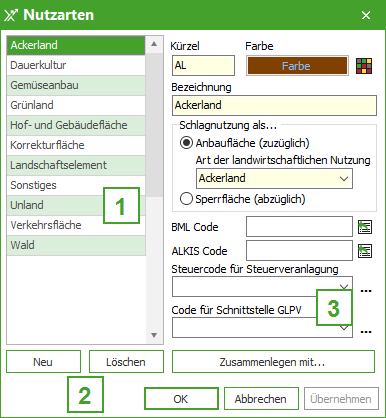Viewport: 386px width, 418px height.
Task: Select Gemüseanbau in the list
Action: point(76,85)
